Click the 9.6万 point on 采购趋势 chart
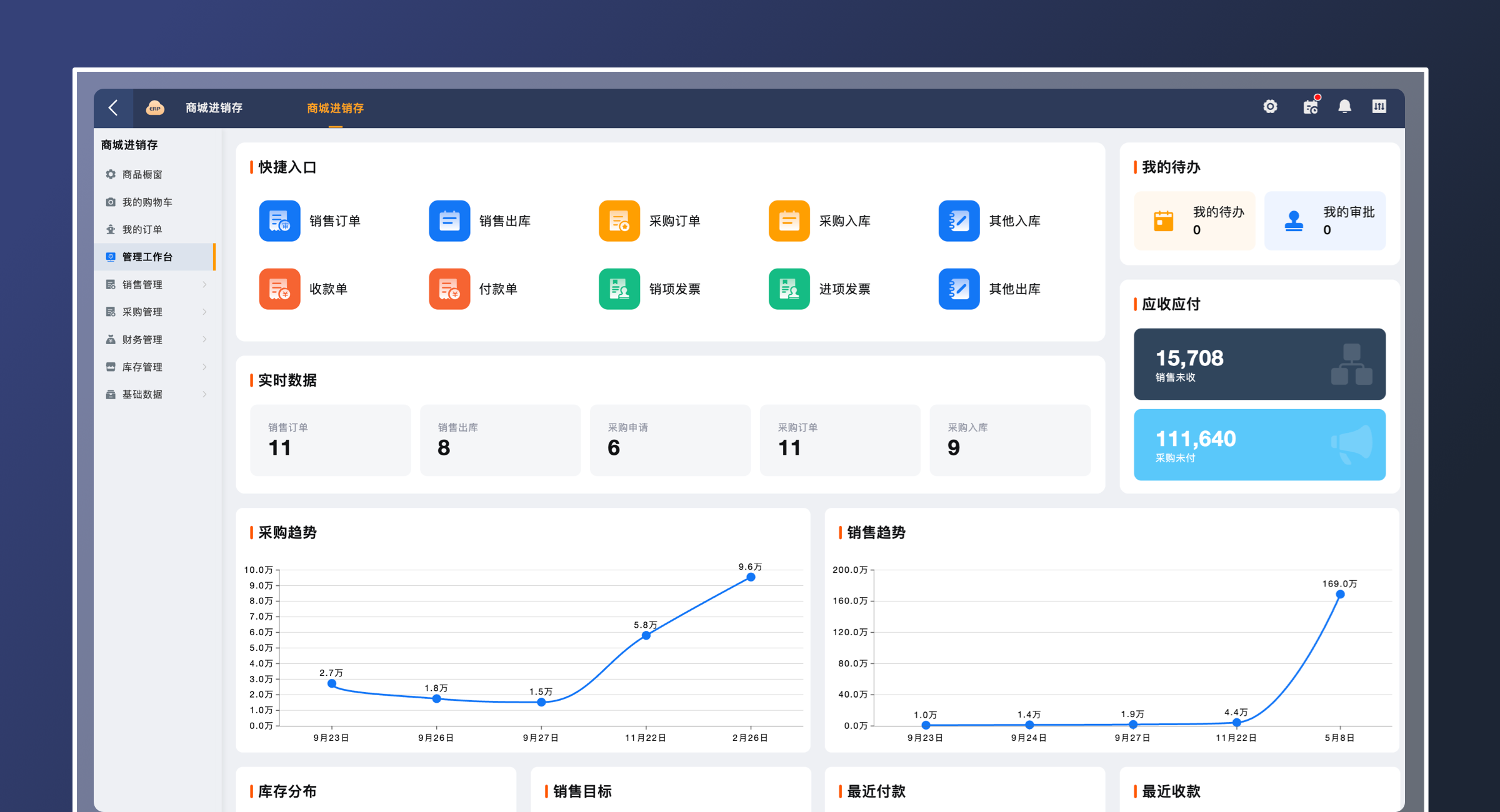Image resolution: width=1500 pixels, height=812 pixels. [x=751, y=577]
